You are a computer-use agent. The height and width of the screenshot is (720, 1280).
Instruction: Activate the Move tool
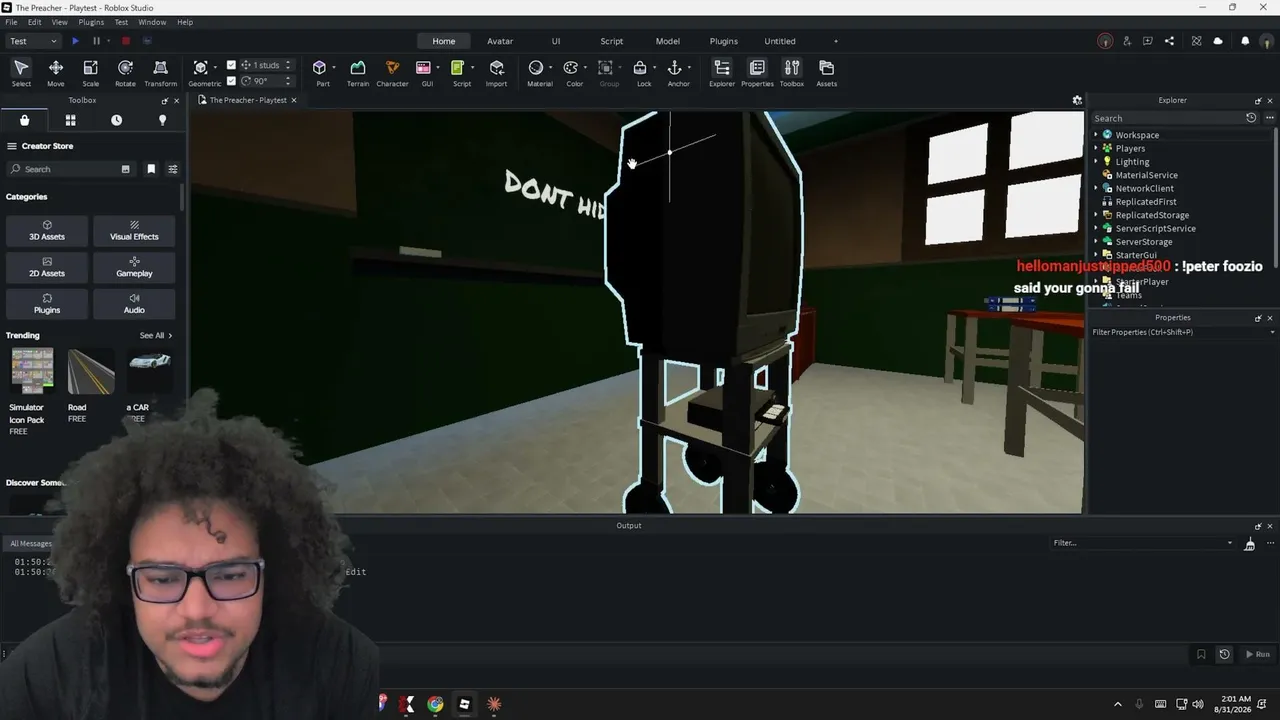56,73
